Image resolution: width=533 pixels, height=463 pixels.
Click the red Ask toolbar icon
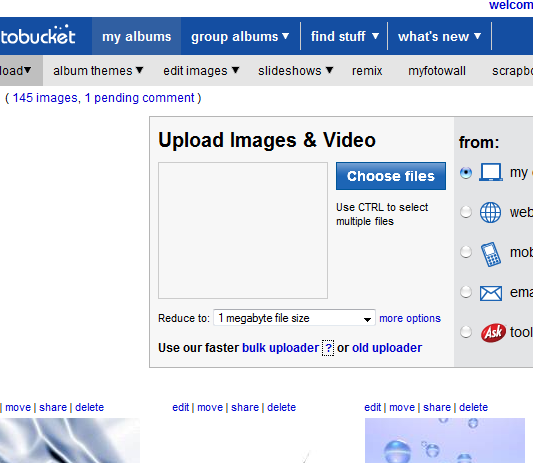click(x=493, y=332)
